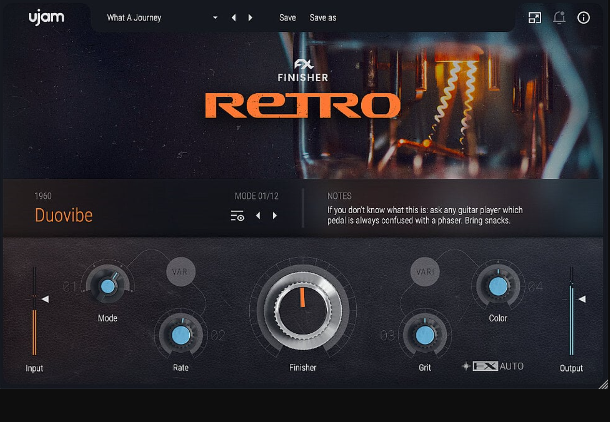This screenshot has width=610, height=422.
Task: Open the notifications bell
Action: point(559,18)
